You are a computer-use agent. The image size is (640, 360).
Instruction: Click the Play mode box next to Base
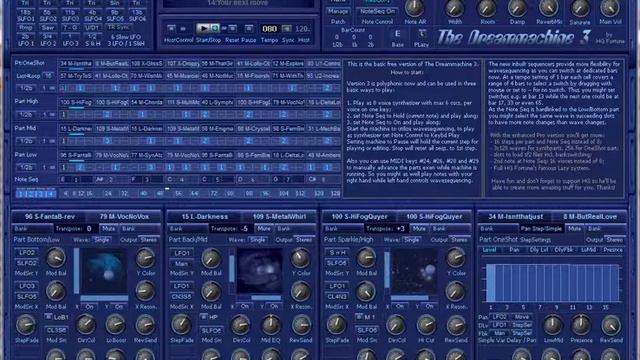422,34
